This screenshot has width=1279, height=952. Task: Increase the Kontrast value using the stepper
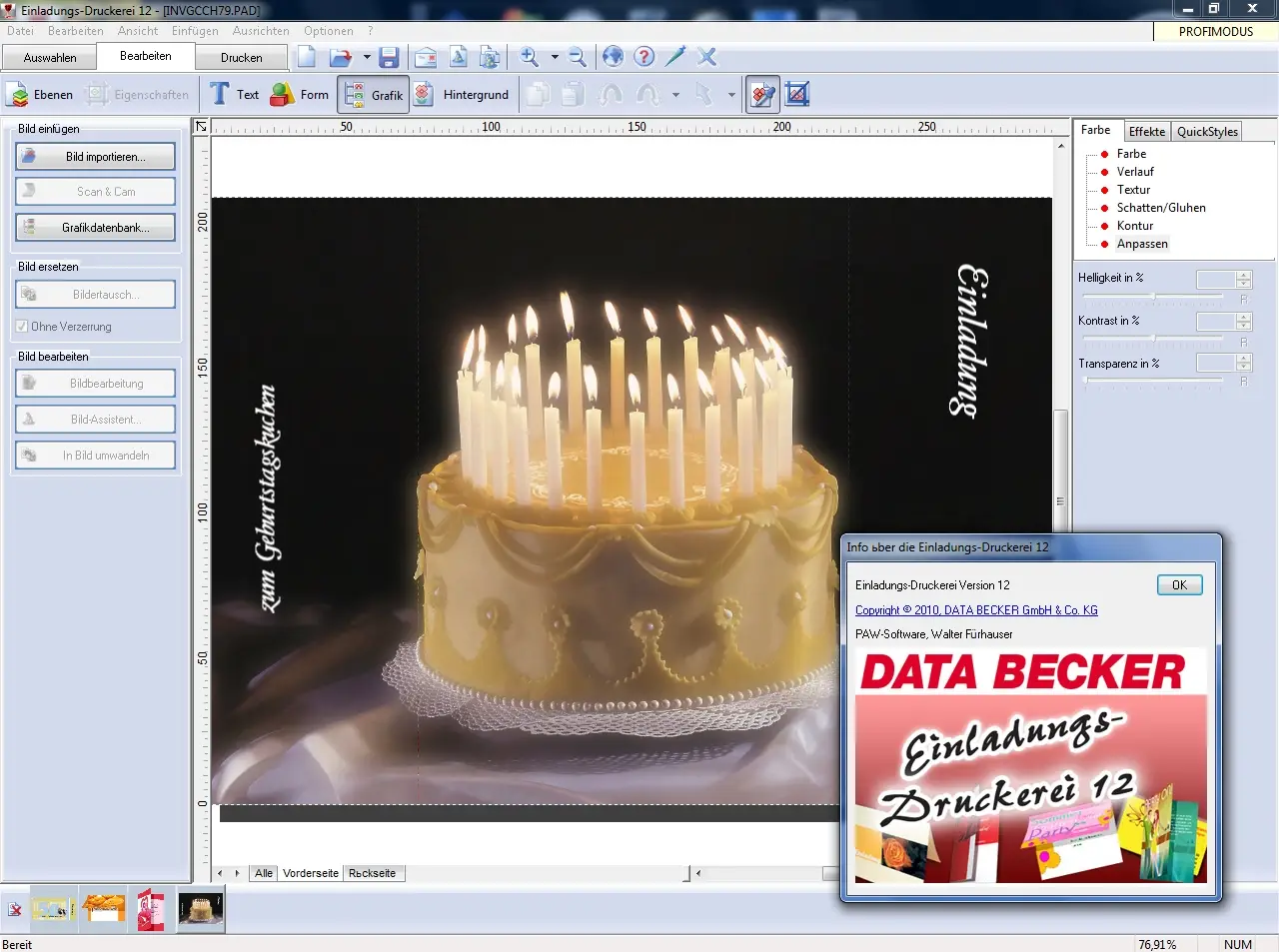tap(1244, 318)
